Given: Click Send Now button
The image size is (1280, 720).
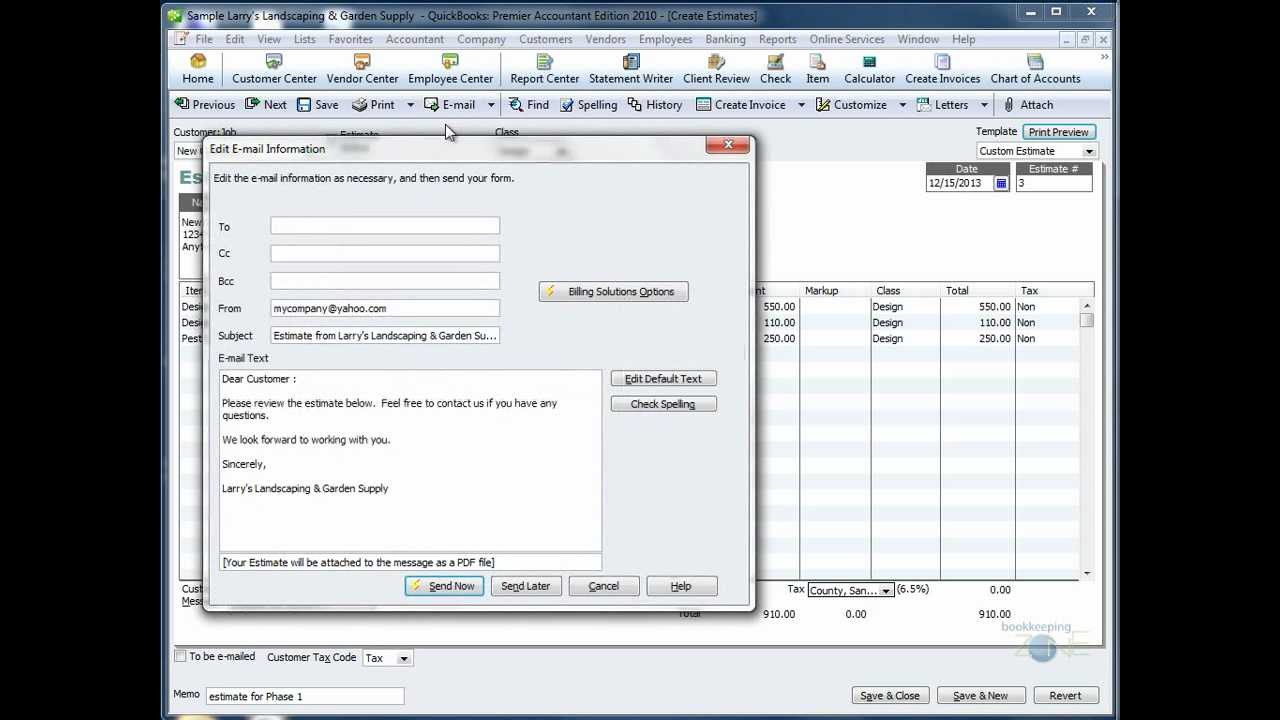Looking at the screenshot, I should pyautogui.click(x=444, y=586).
